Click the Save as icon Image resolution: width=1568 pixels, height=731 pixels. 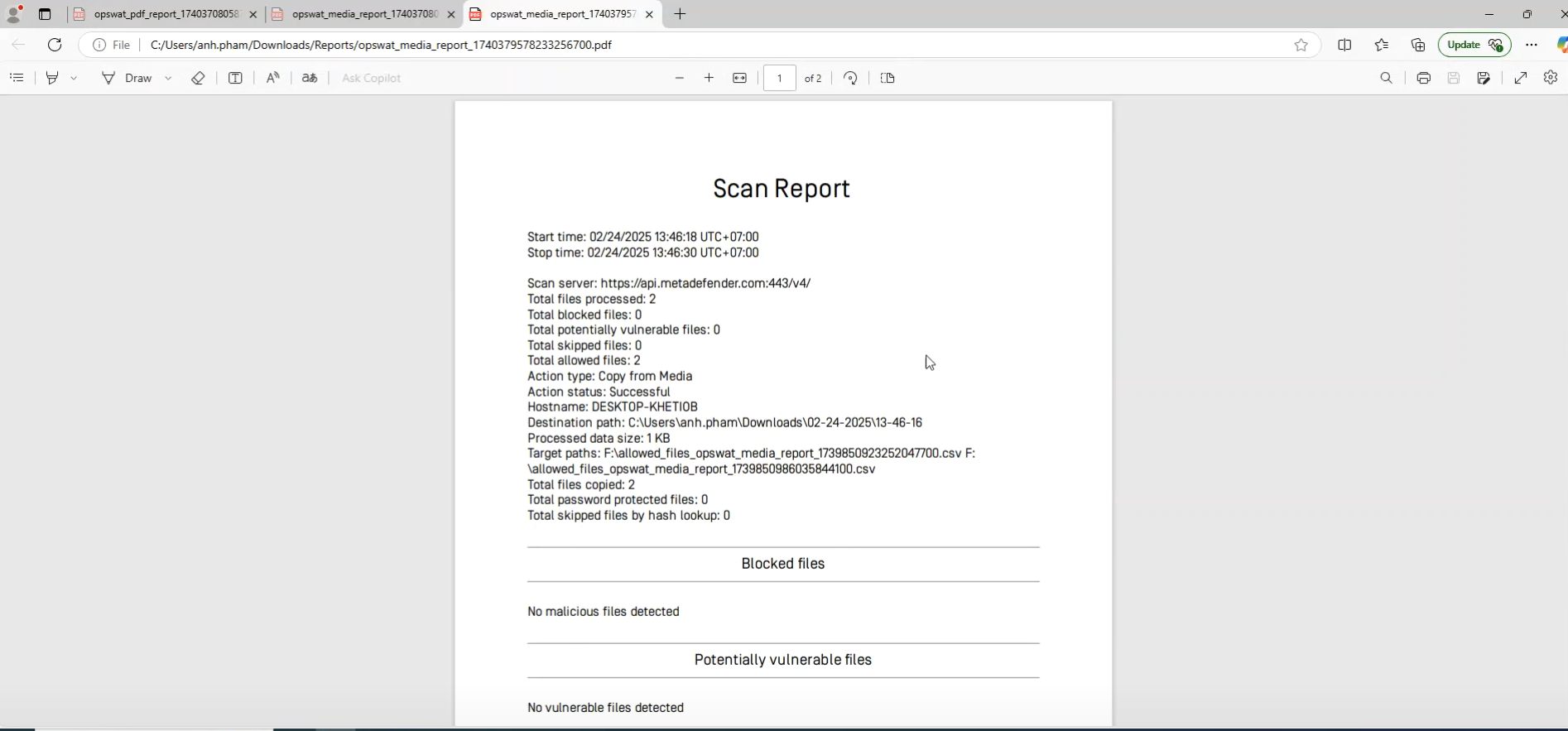click(x=1484, y=78)
